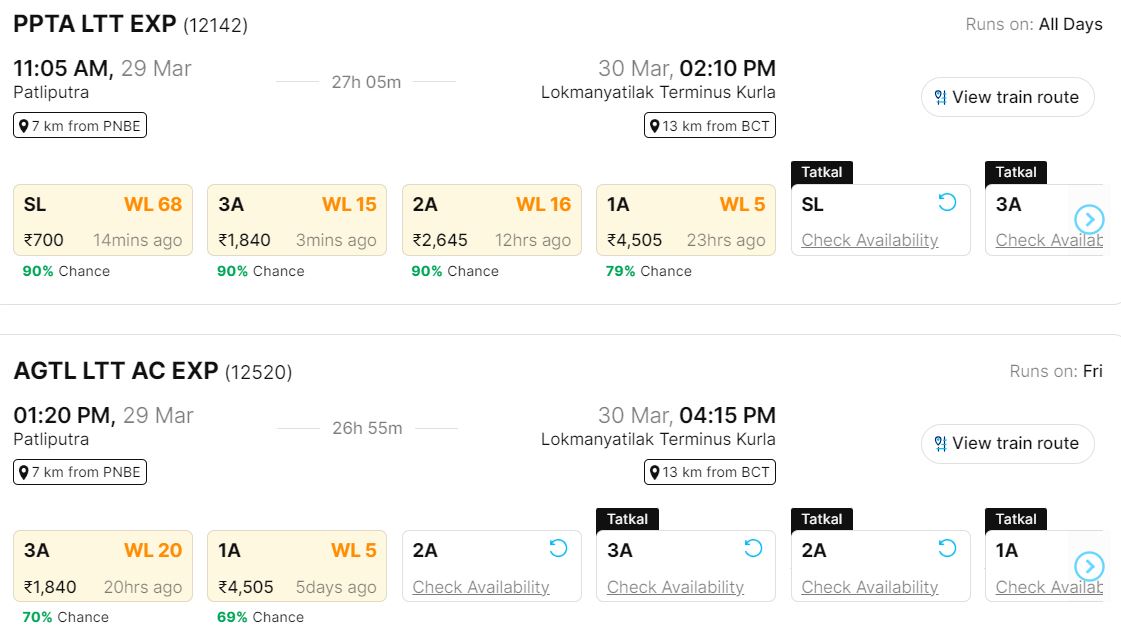Refresh Tatkal SL availability for PPTA LTT EXP
This screenshot has height=625, width=1121.
(x=947, y=203)
